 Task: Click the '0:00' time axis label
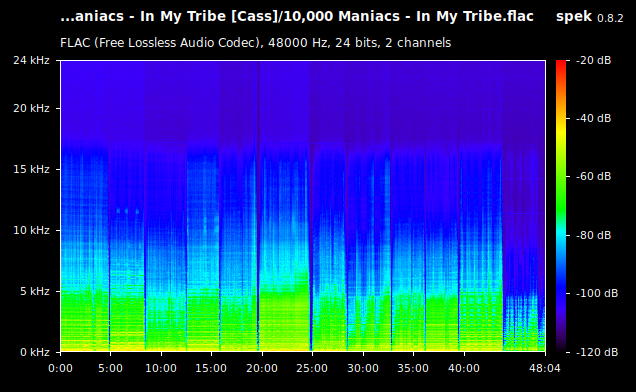point(60,368)
